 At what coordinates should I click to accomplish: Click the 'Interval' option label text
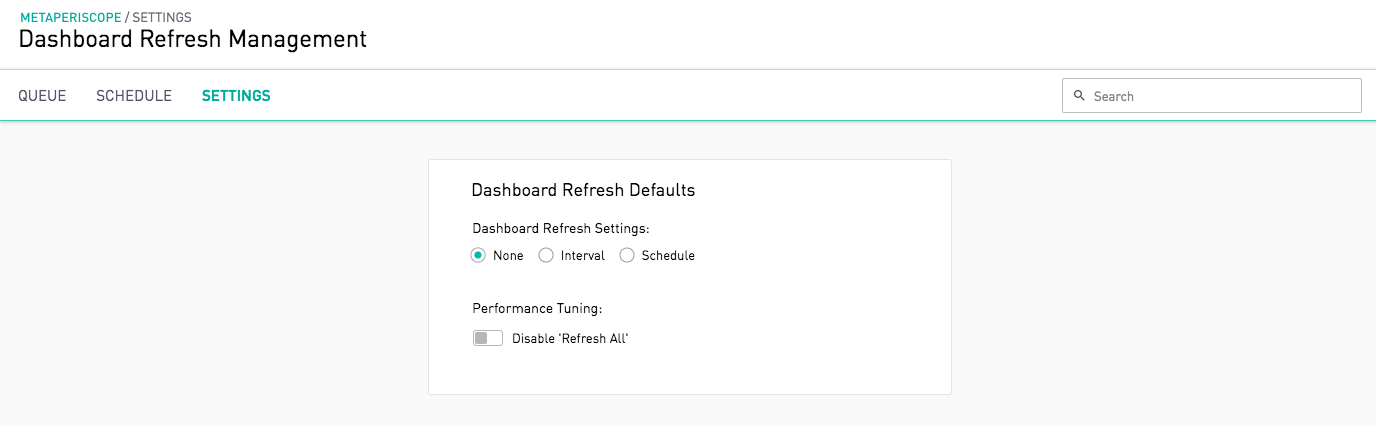pos(583,255)
